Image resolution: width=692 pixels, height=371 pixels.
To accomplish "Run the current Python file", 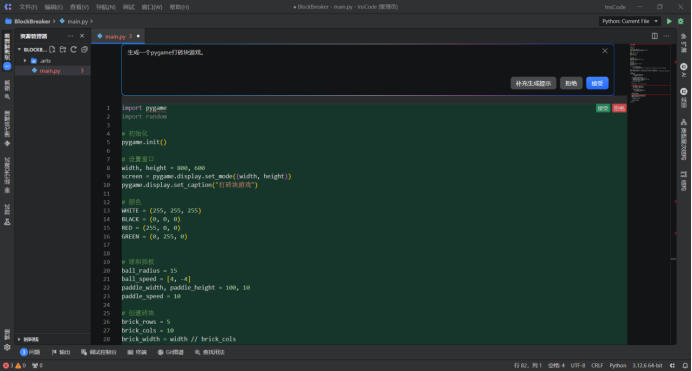I will (669, 21).
